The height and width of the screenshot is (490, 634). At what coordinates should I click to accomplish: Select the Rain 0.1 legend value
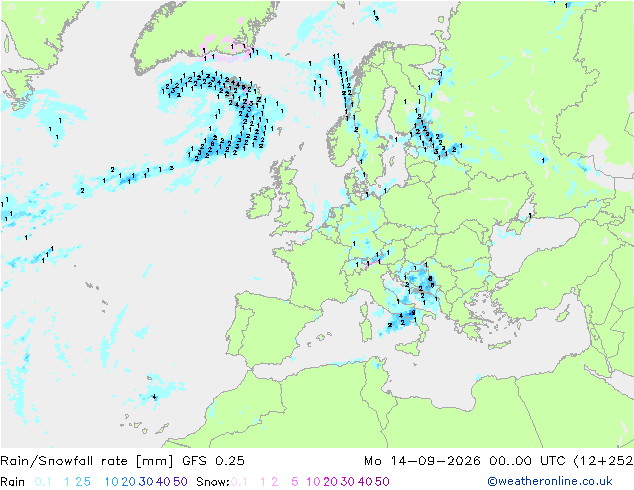click(43, 482)
